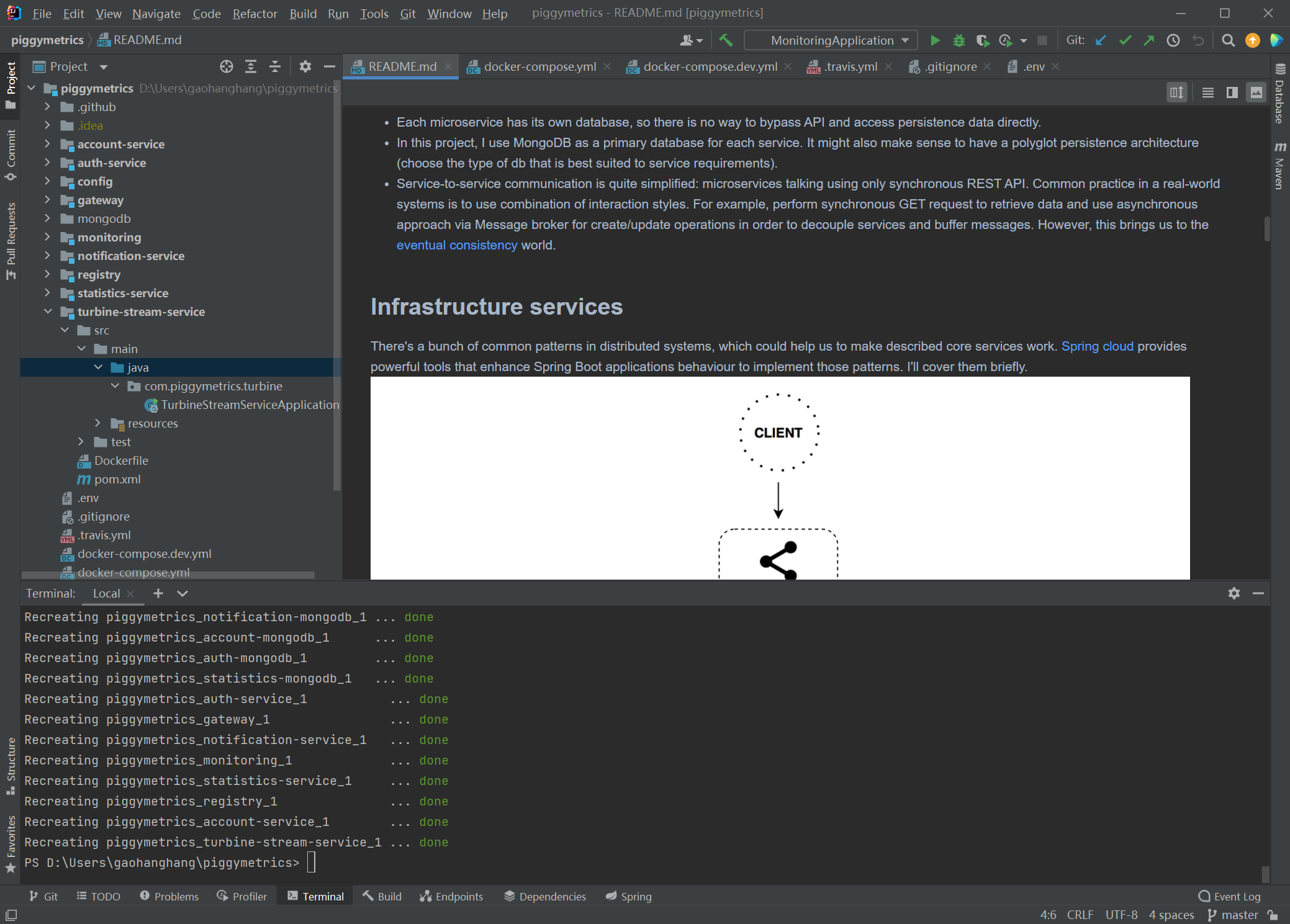Open terminal tabs dropdown chevron
The image size is (1290, 924).
(x=183, y=593)
